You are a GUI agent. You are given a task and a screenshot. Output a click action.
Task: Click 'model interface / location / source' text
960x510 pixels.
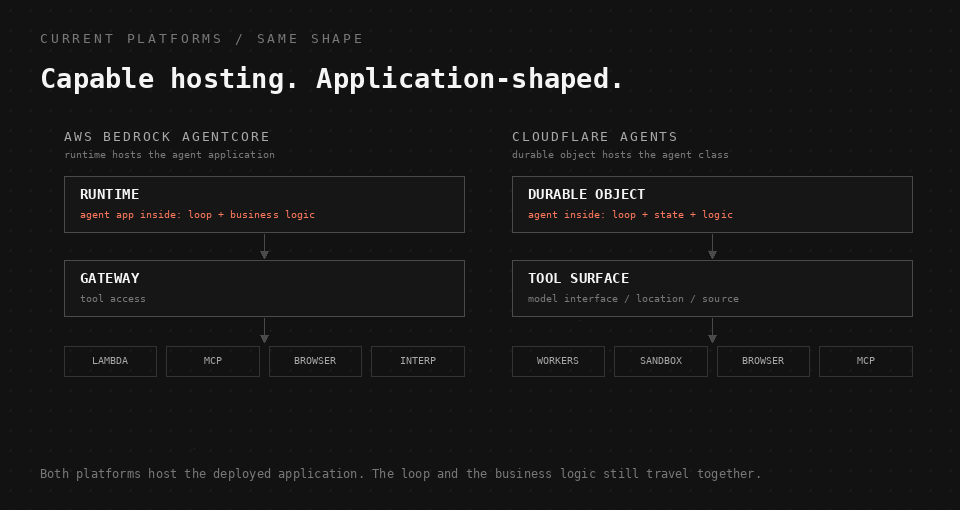click(633, 299)
